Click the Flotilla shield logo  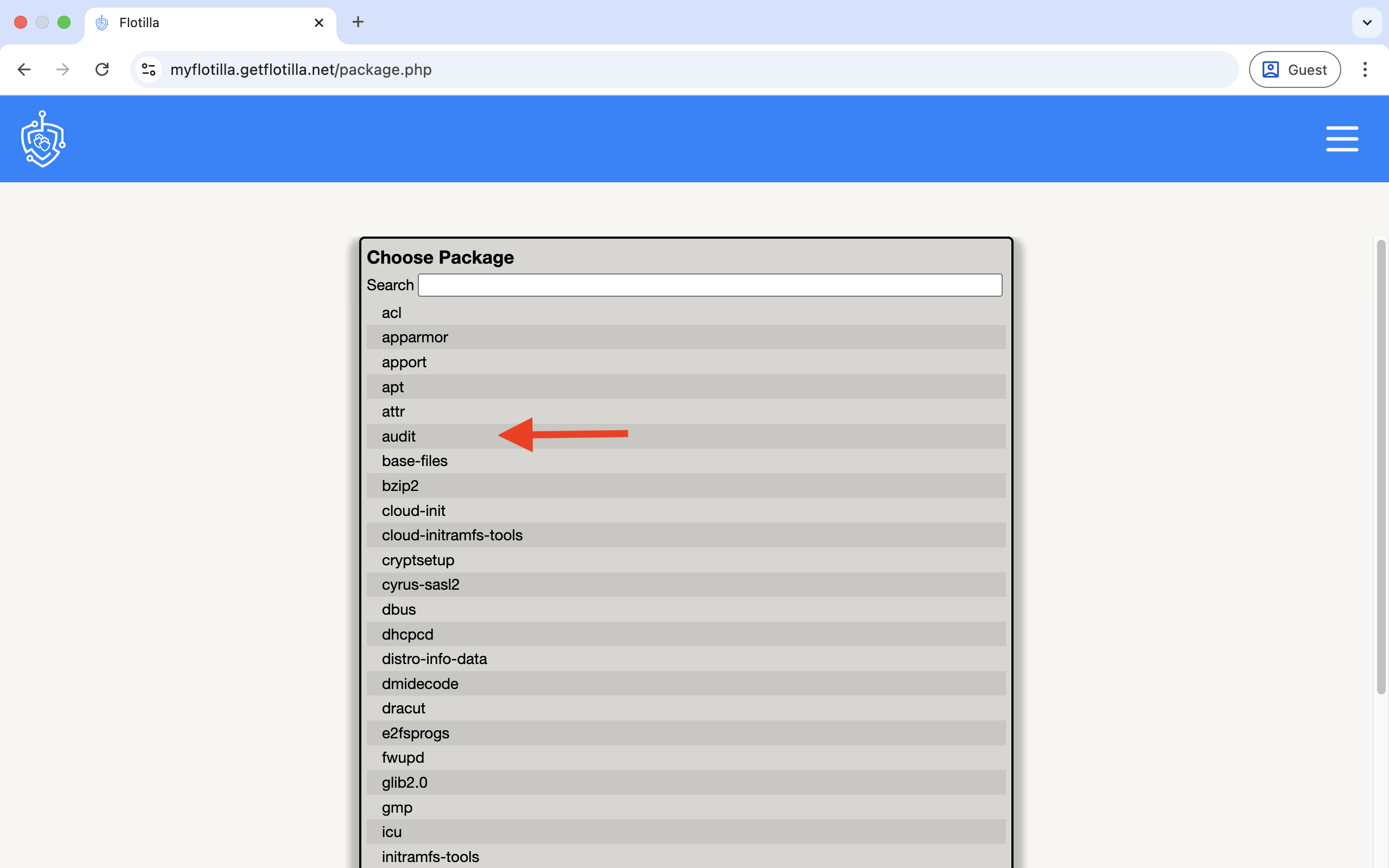tap(43, 139)
